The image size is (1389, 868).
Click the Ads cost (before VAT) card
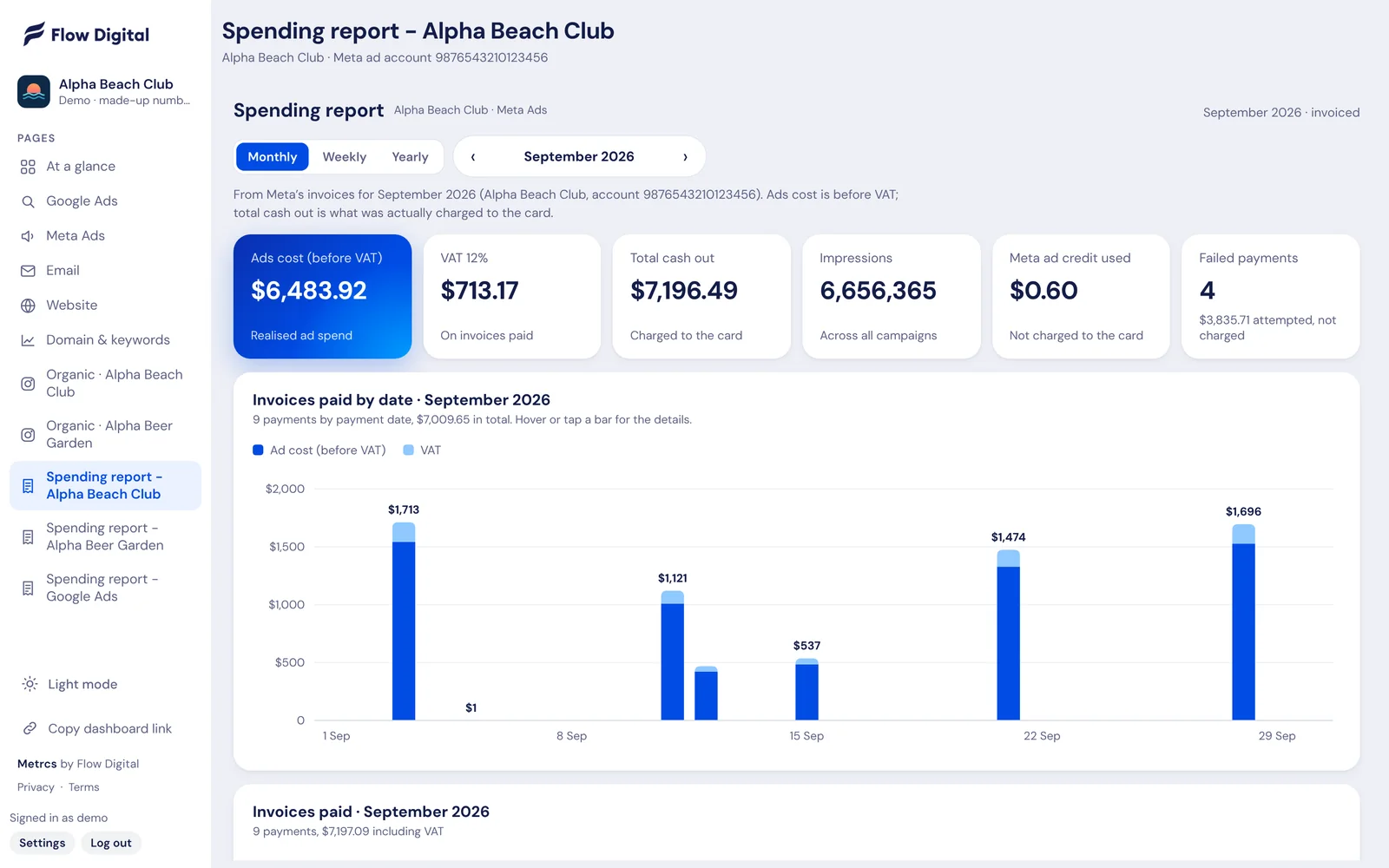point(322,296)
